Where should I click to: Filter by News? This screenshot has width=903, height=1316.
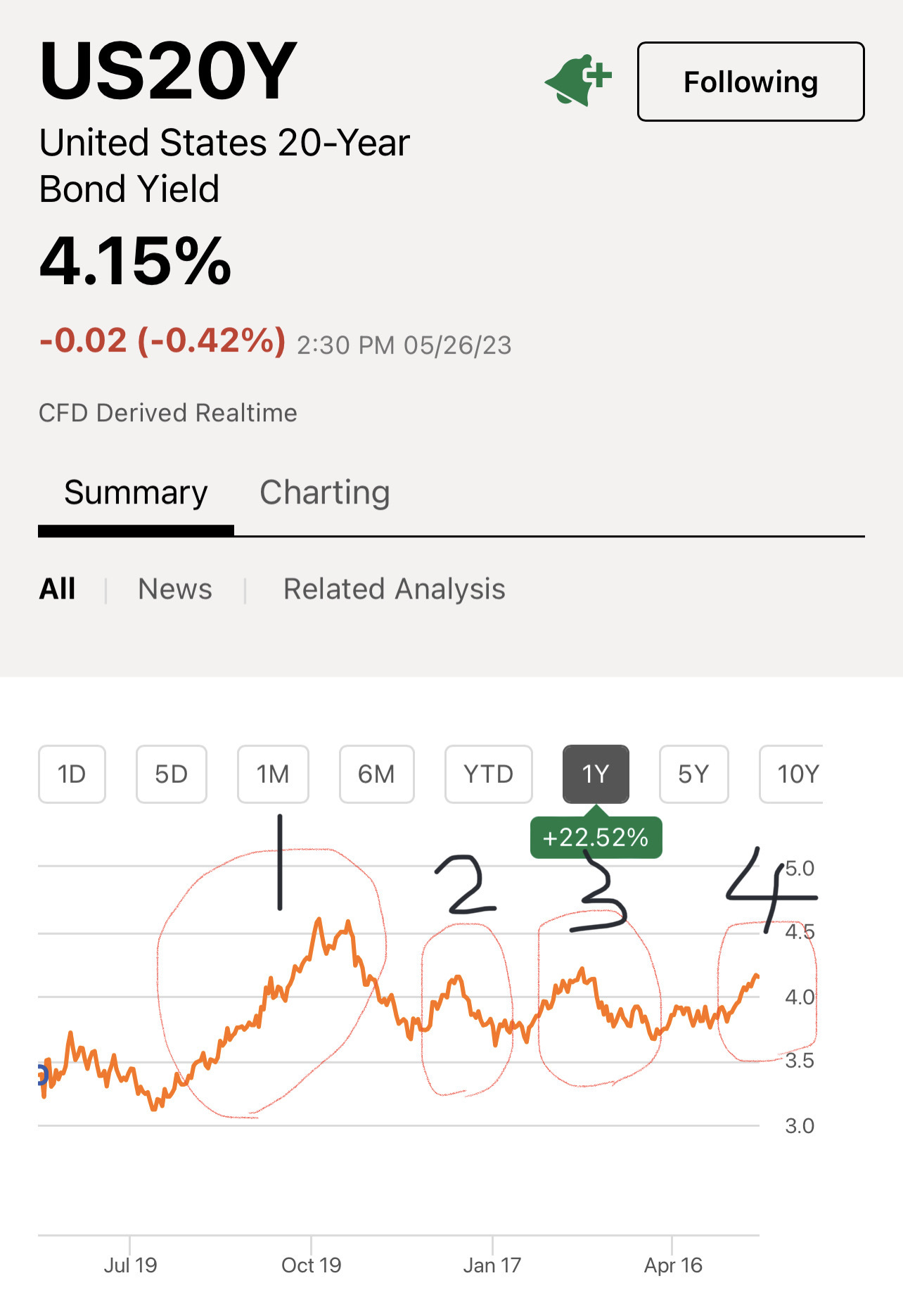[175, 589]
